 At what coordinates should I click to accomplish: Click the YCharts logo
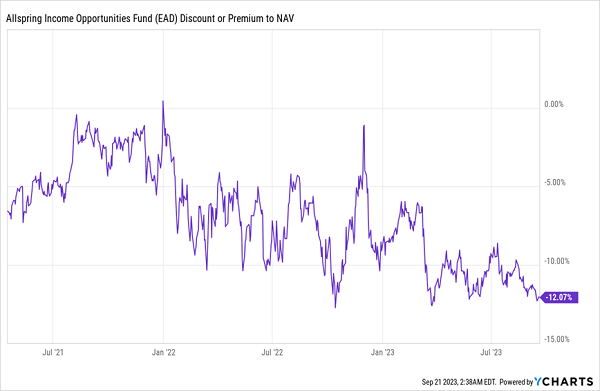[x=564, y=381]
